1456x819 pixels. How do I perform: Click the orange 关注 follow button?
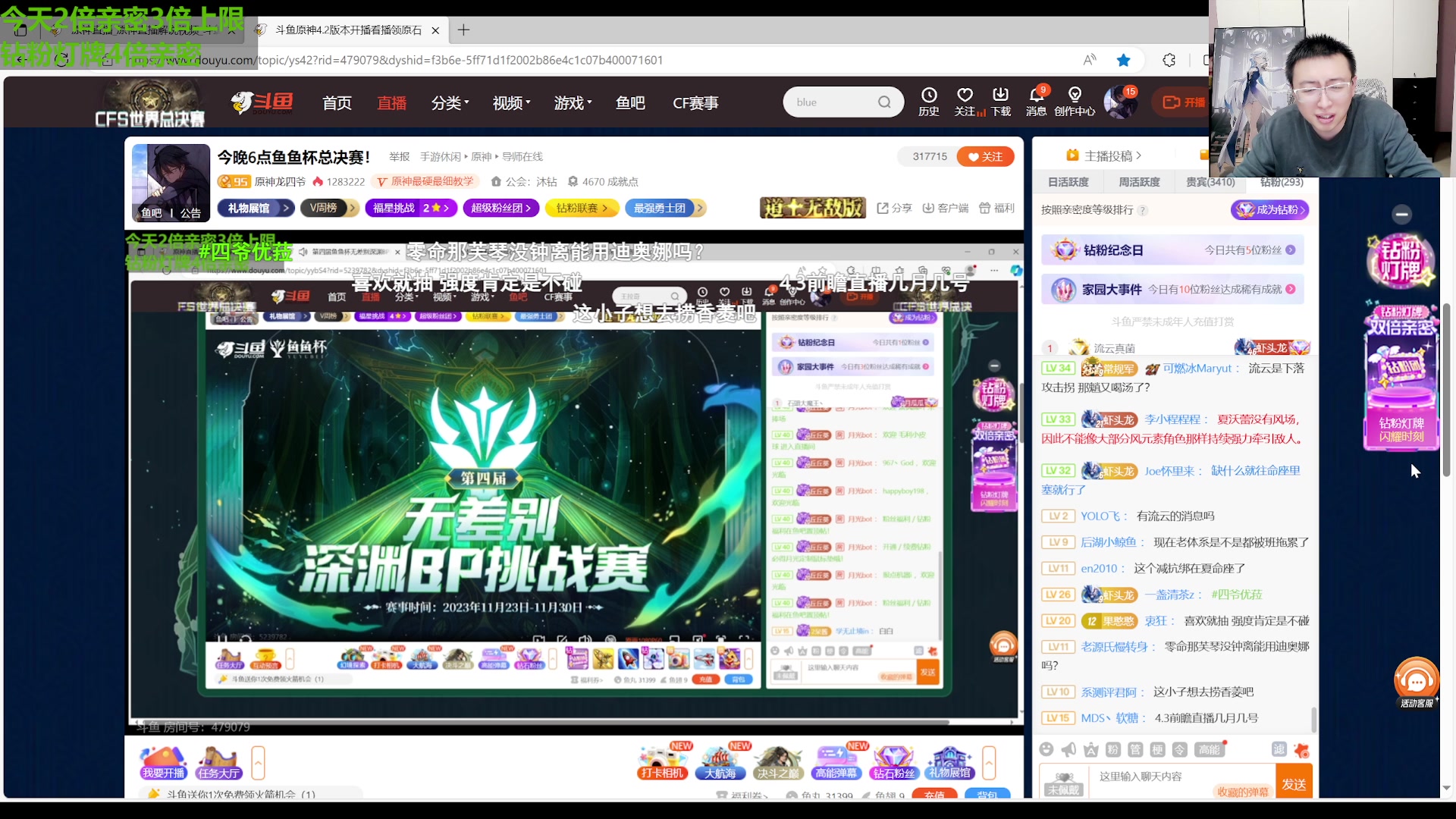[x=985, y=156]
